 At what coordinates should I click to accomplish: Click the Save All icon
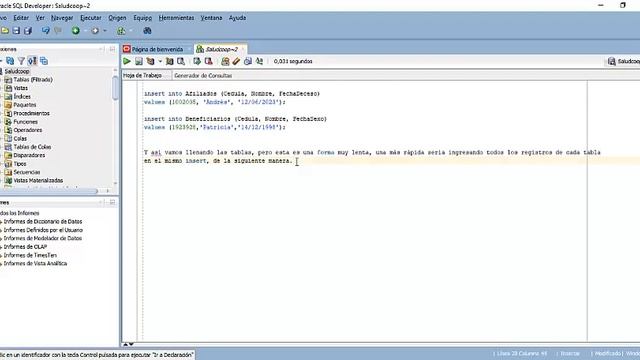click(x=28, y=31)
